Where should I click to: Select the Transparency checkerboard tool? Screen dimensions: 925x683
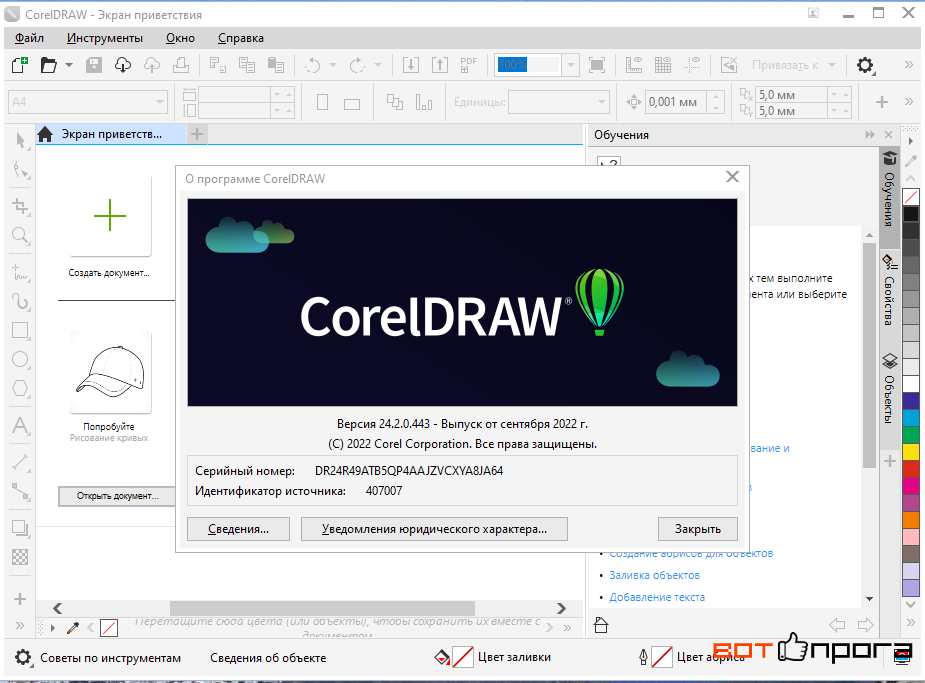[21, 557]
